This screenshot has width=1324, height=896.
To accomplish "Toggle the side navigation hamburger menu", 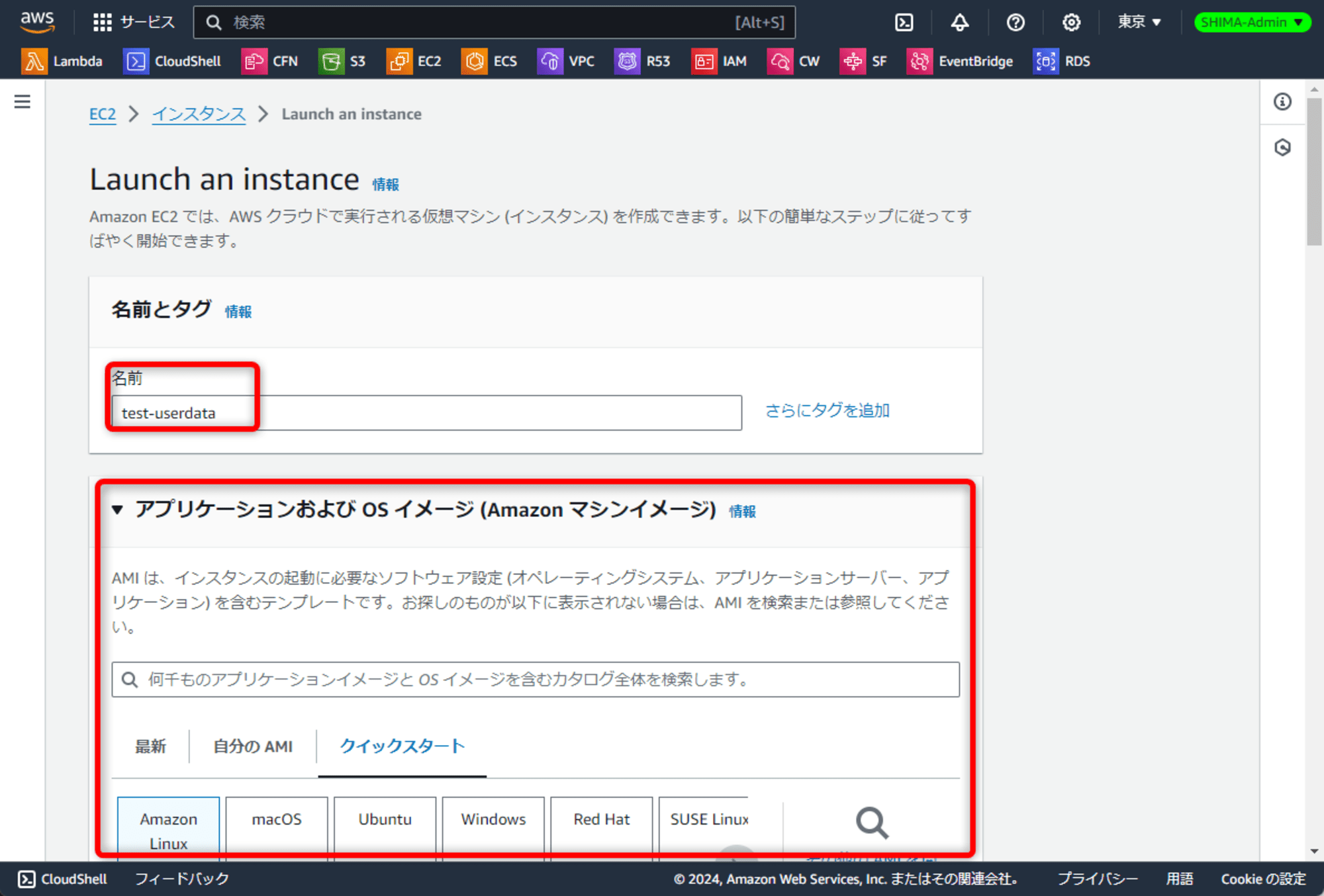I will click(23, 101).
